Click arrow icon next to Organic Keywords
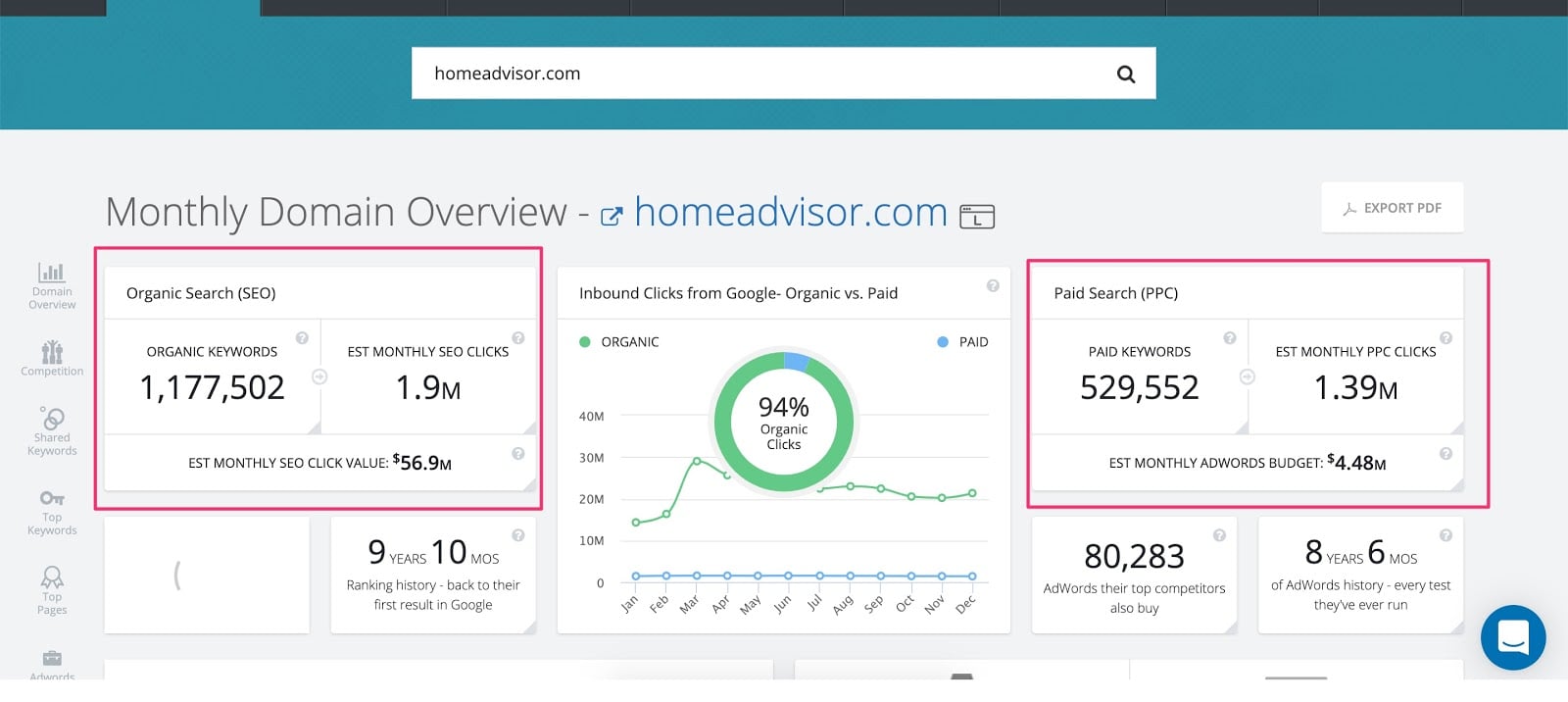The image size is (1568, 702). point(319,376)
